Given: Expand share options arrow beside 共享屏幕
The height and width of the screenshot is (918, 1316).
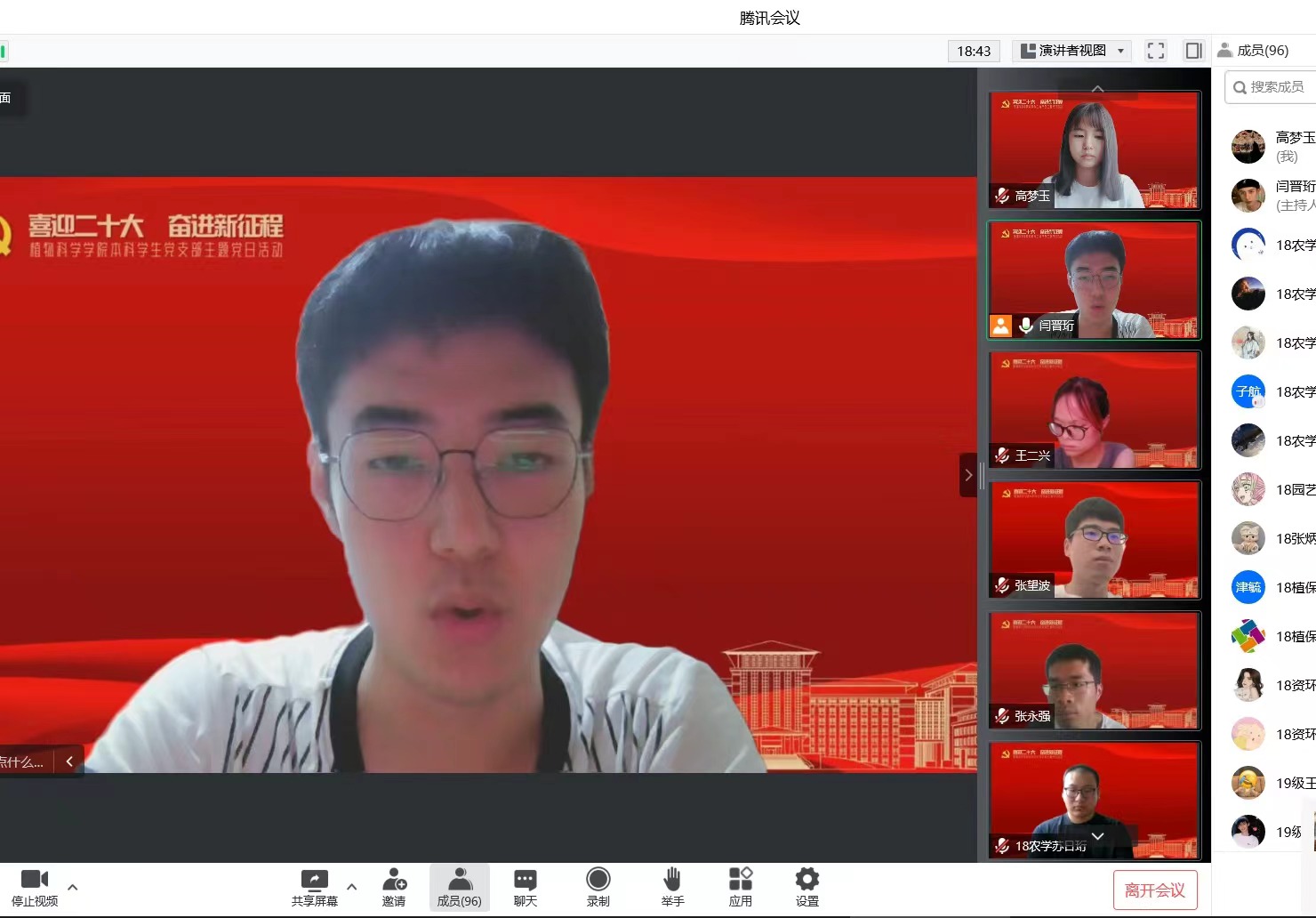Looking at the screenshot, I should tap(352, 887).
